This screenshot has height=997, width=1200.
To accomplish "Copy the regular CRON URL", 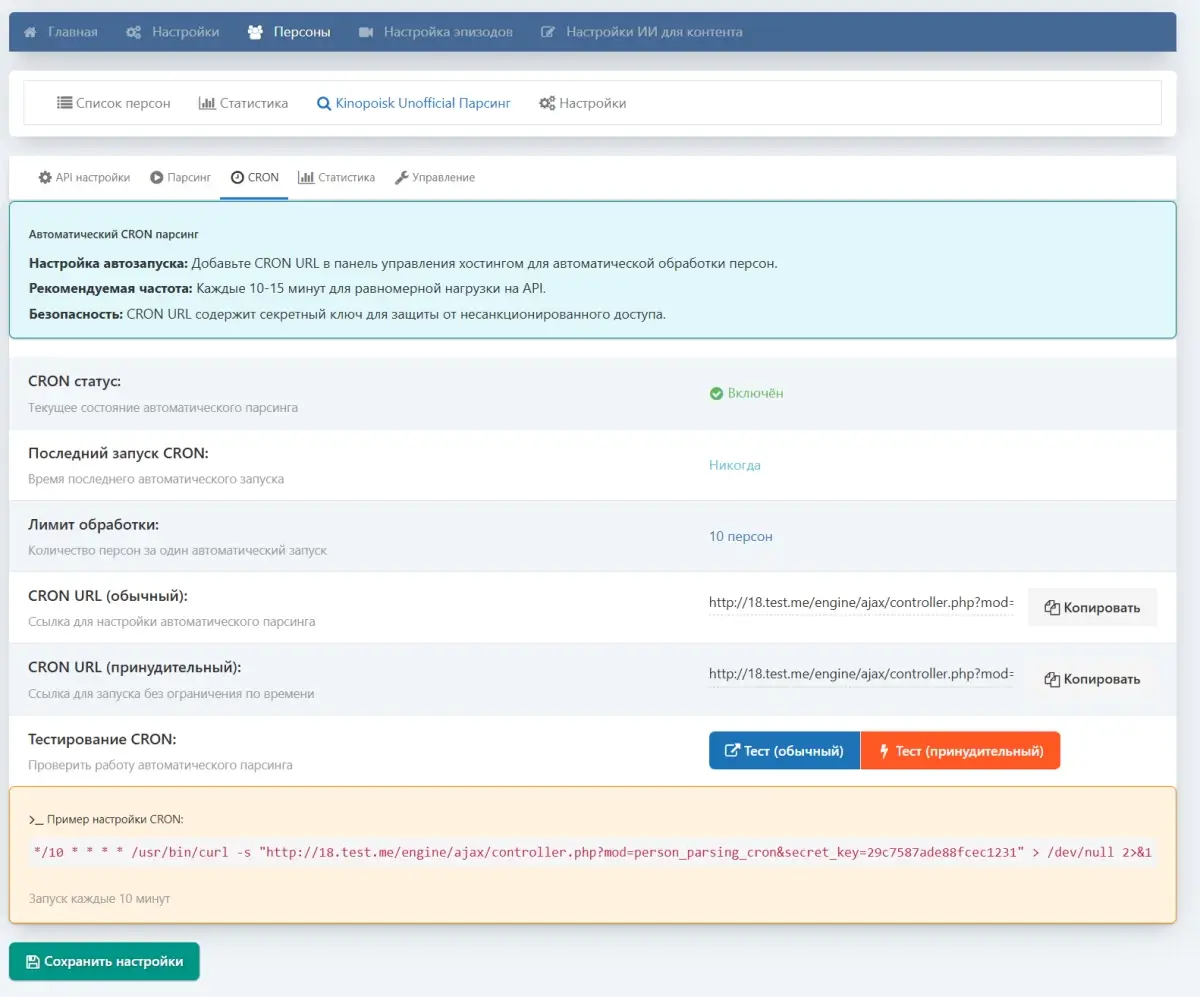I will 1092,607.
